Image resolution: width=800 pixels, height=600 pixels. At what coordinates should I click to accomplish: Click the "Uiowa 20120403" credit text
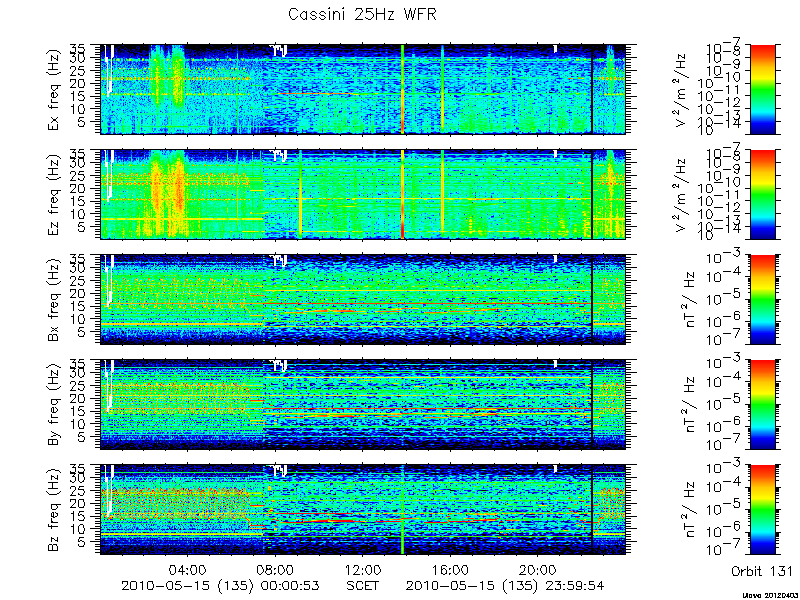pos(770,595)
